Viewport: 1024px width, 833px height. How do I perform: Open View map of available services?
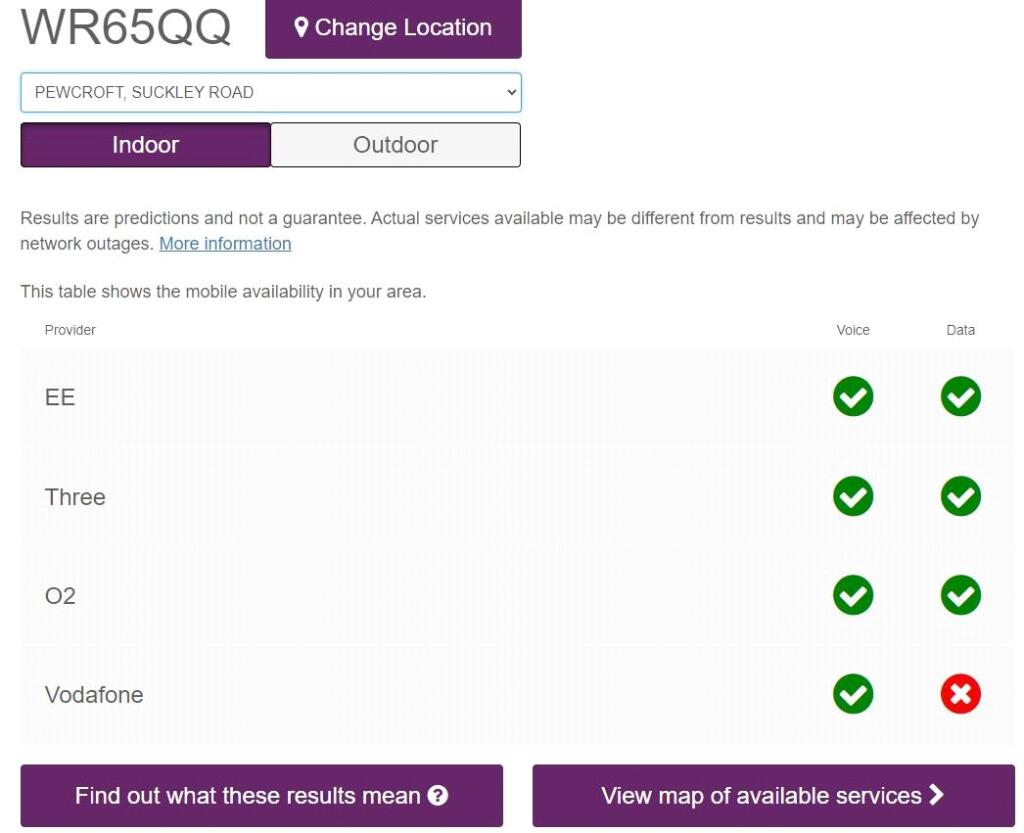pyautogui.click(x=773, y=796)
